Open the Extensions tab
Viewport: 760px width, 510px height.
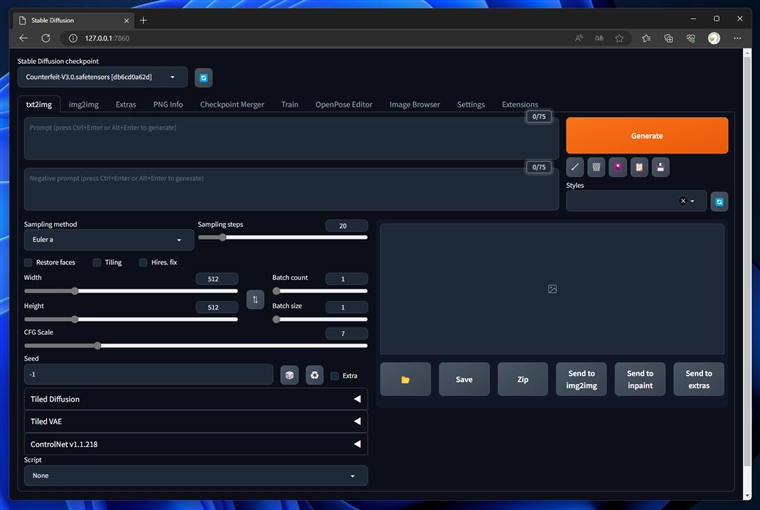520,104
